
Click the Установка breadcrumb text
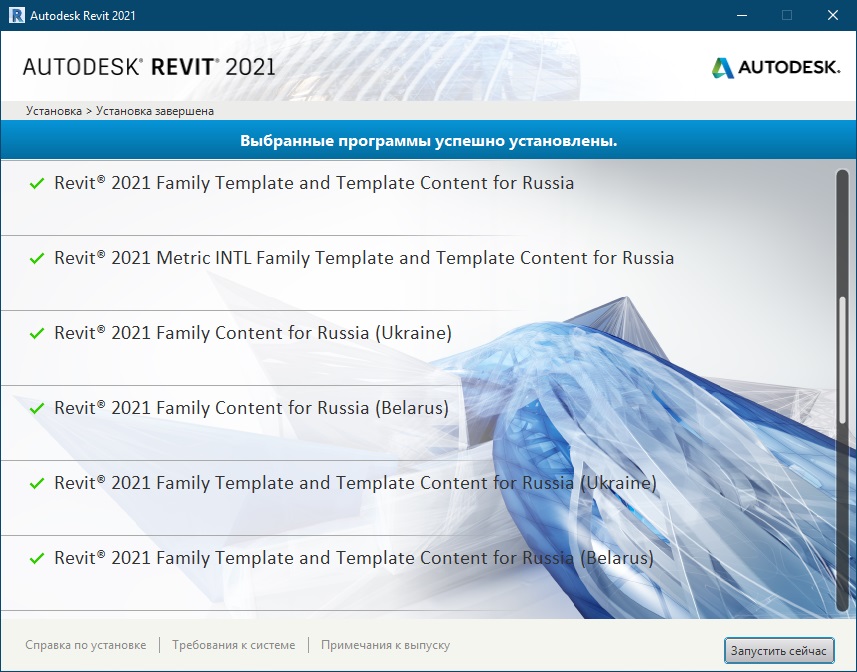[x=53, y=111]
